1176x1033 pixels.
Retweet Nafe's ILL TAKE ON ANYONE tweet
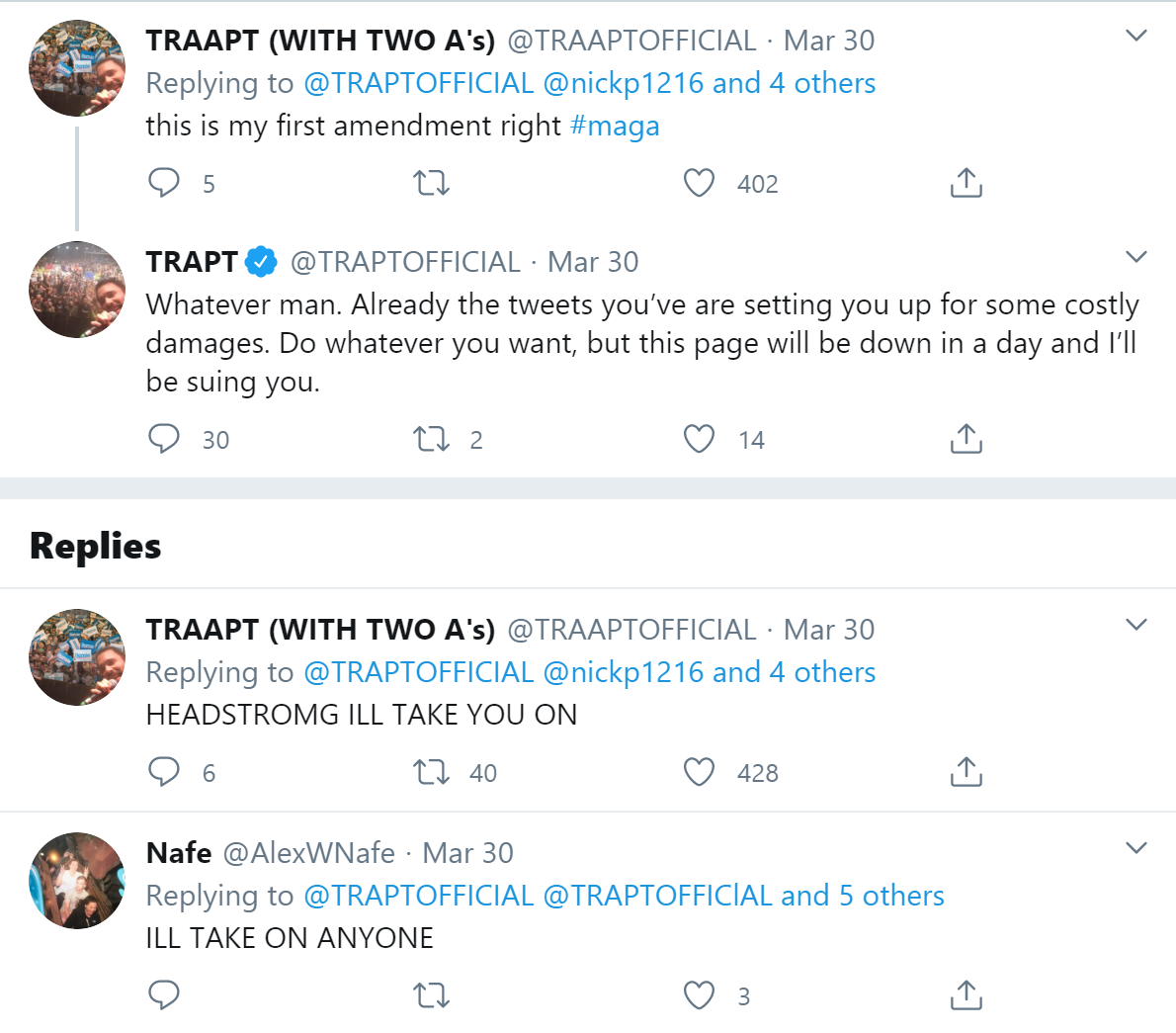[x=431, y=995]
